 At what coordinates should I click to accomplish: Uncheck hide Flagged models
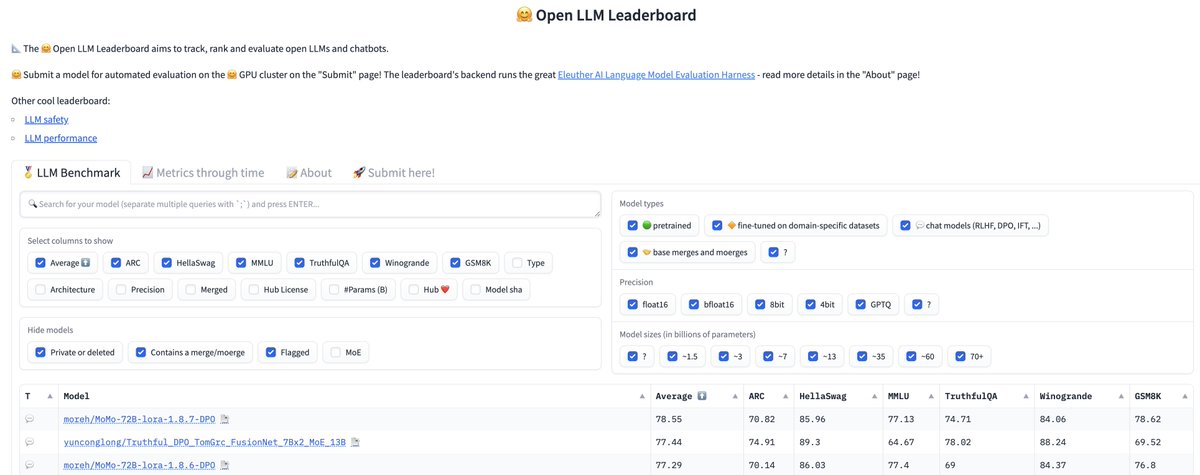click(x=270, y=352)
